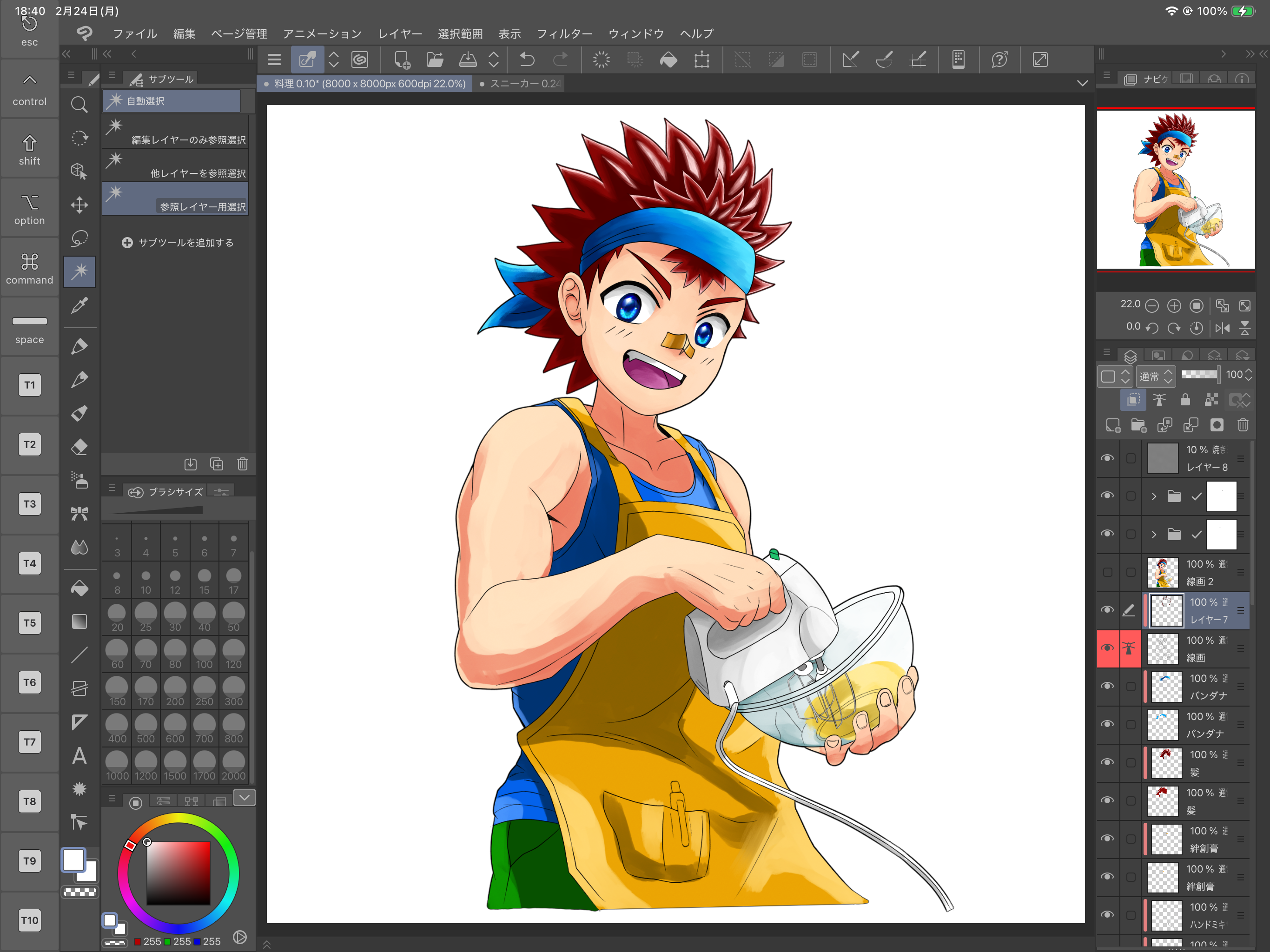Open the フィルター menu

click(x=564, y=34)
